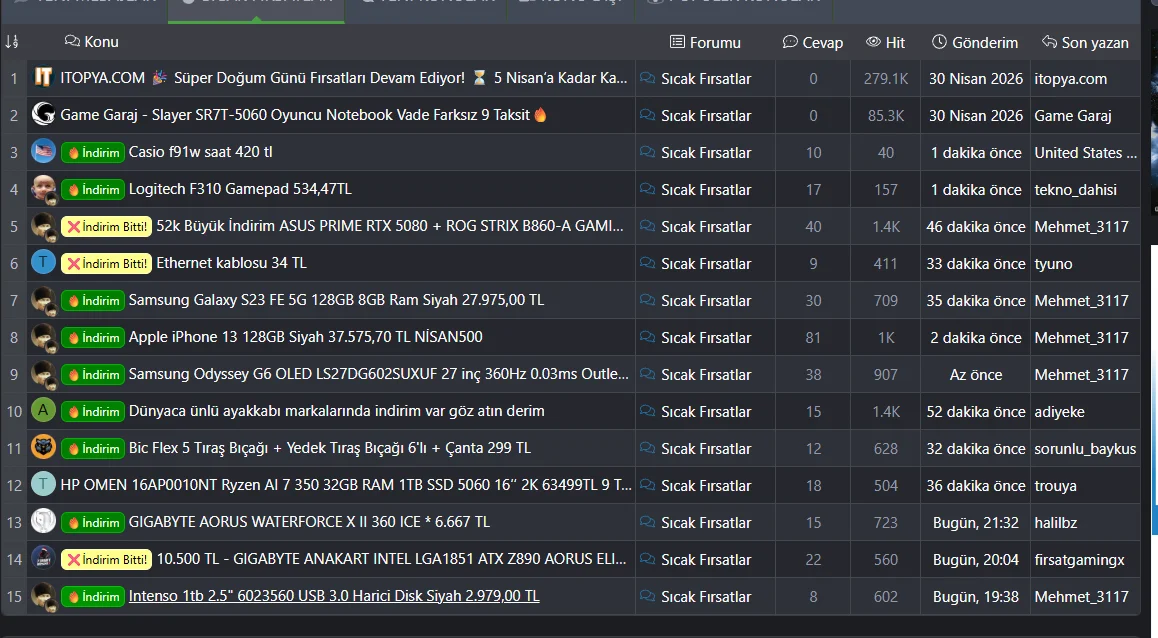
Task: Open Dünyaca ünlü ayakkabı markalarında topic
Action: coord(336,411)
